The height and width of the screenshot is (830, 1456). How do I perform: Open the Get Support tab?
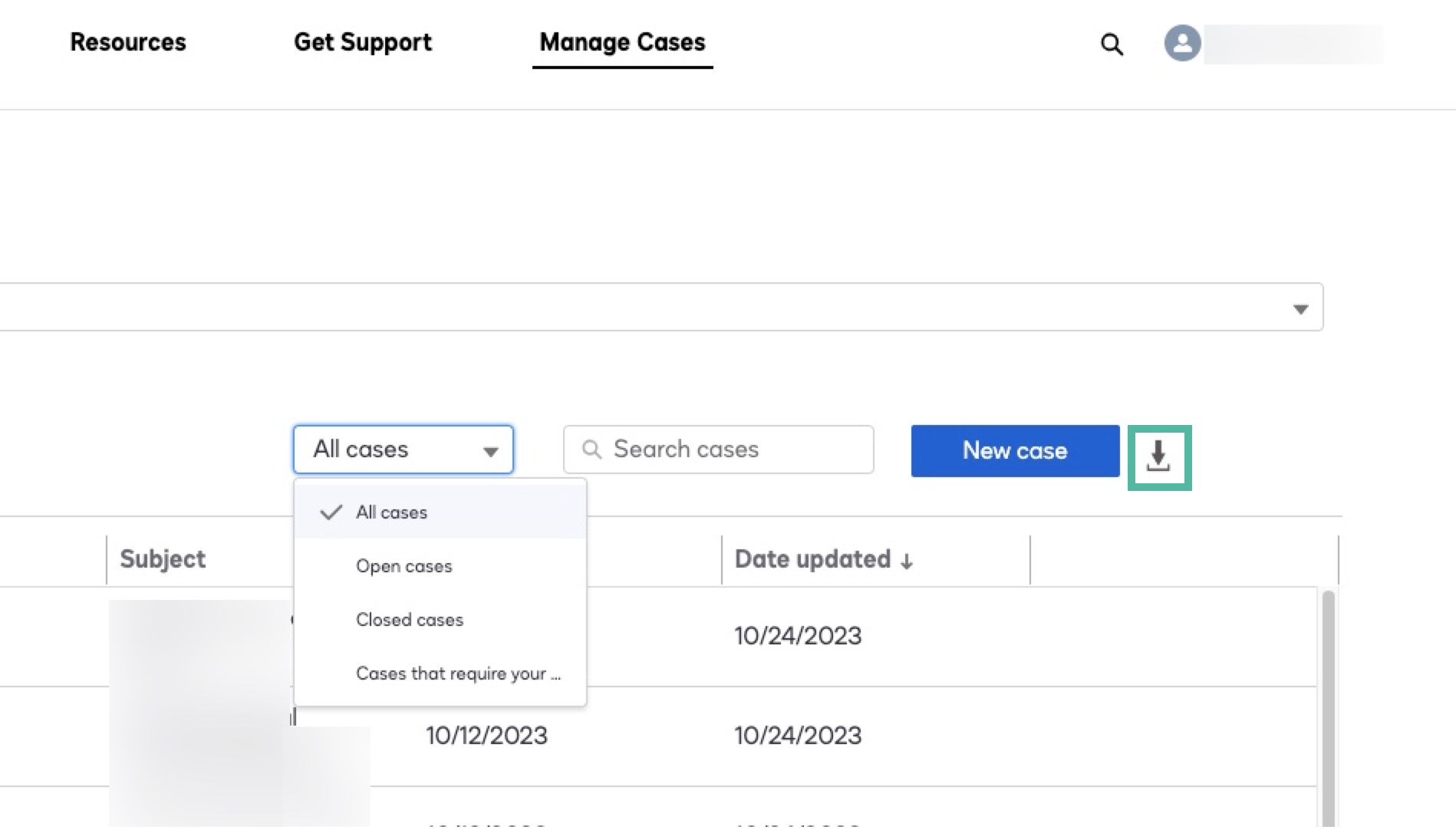click(x=362, y=42)
